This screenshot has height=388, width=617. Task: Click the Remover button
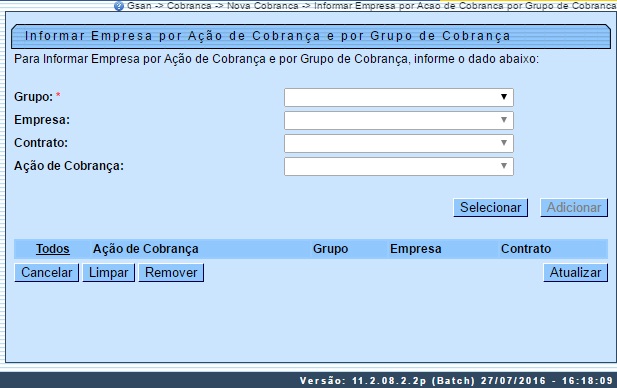pos(171,272)
